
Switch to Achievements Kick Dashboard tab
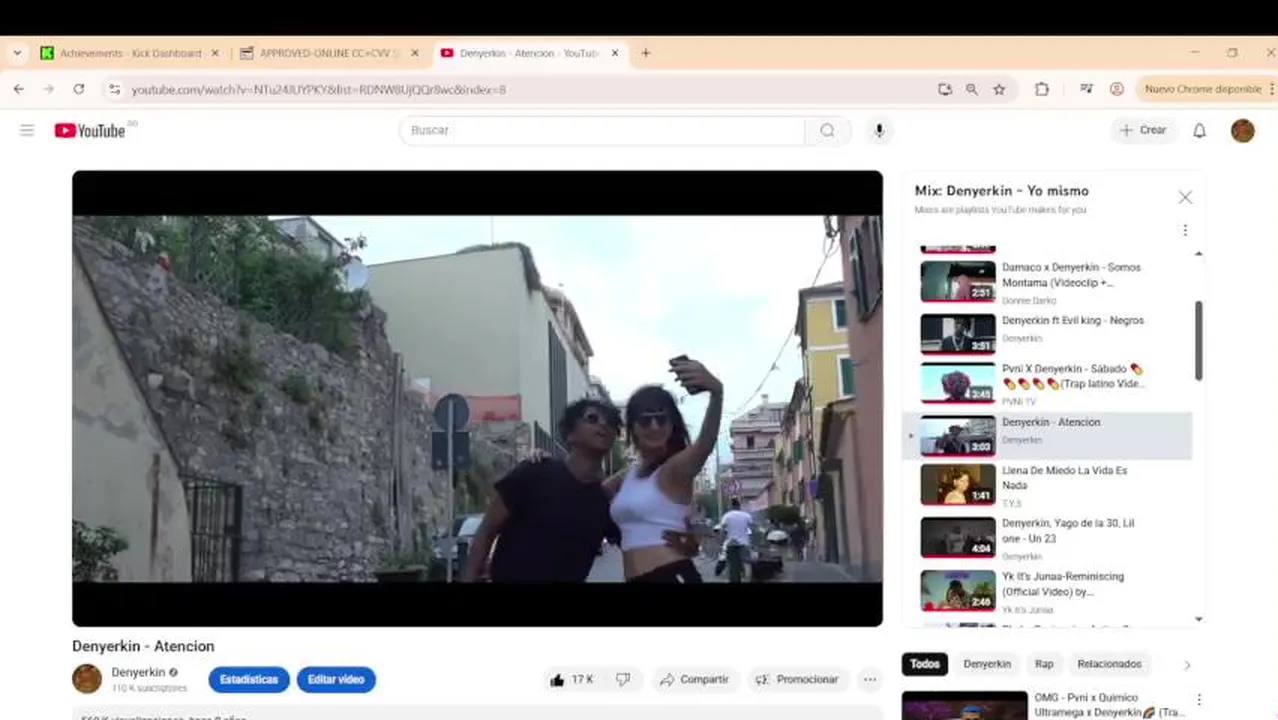tap(130, 53)
